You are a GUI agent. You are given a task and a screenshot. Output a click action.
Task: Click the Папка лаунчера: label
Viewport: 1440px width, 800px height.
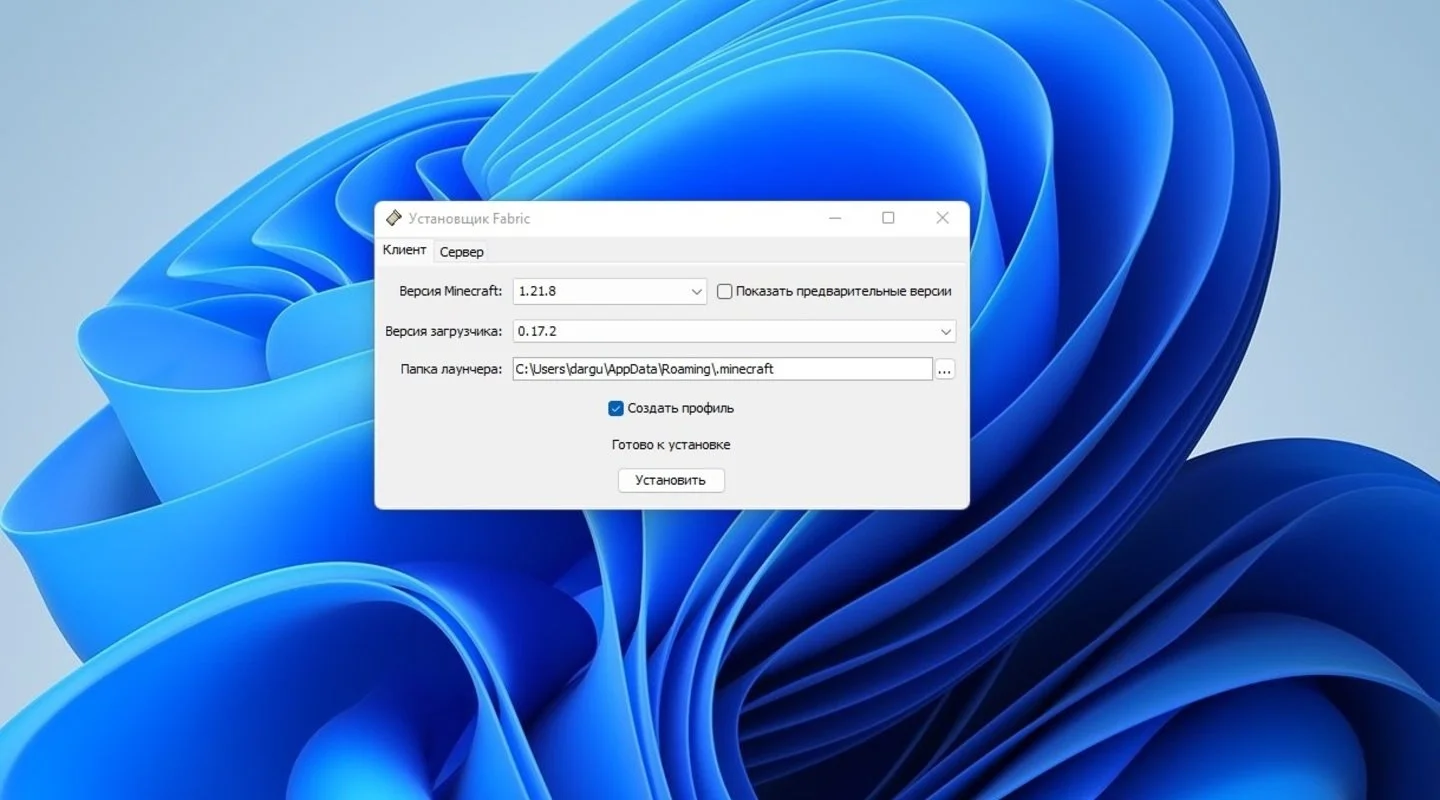(x=451, y=369)
